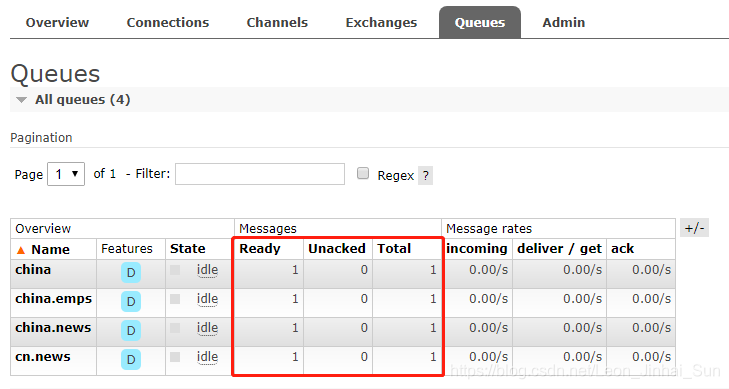
Task: Open the china.news queue details
Action: (53, 328)
